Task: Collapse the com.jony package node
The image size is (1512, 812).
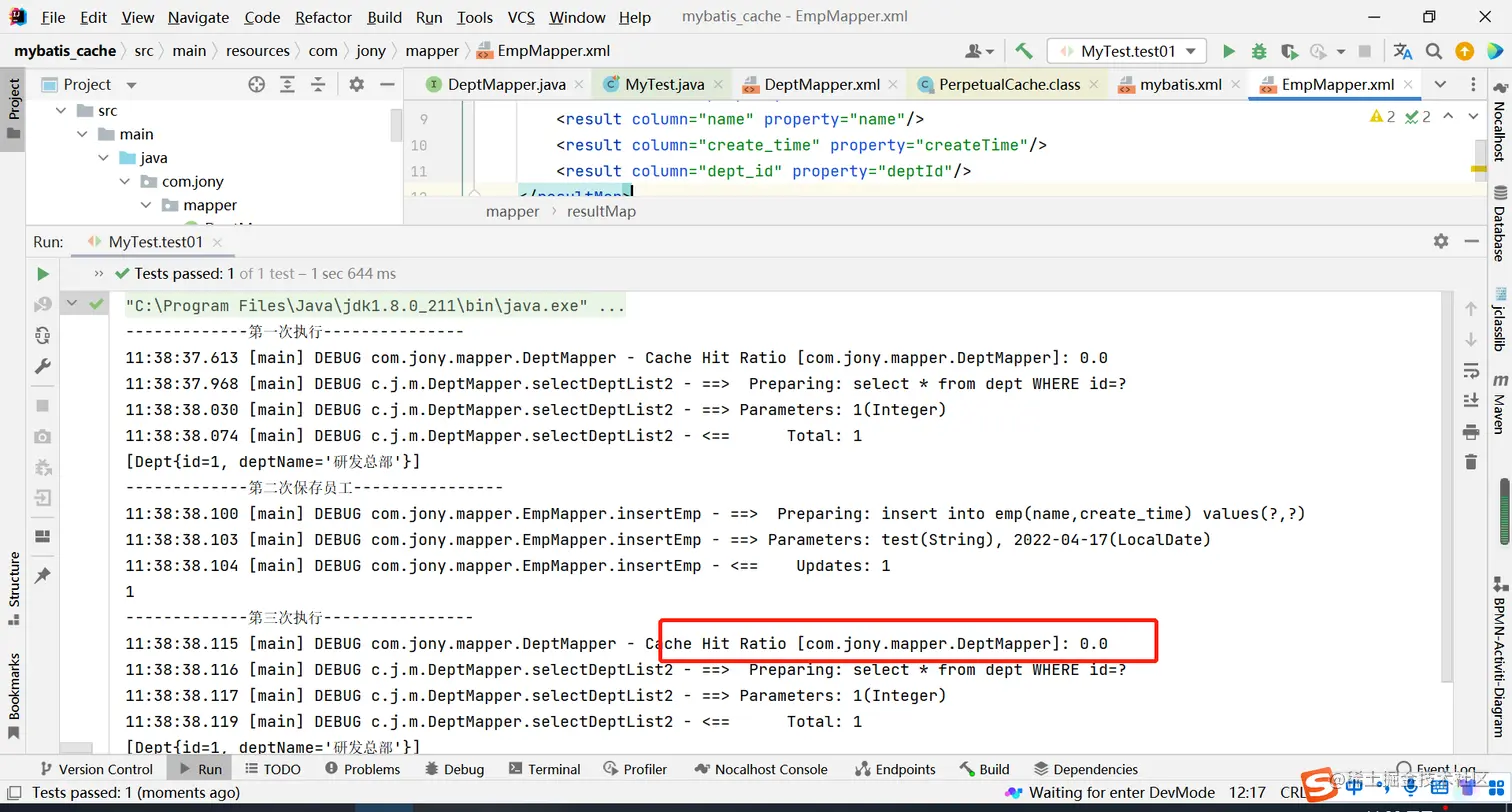Action: (126, 182)
